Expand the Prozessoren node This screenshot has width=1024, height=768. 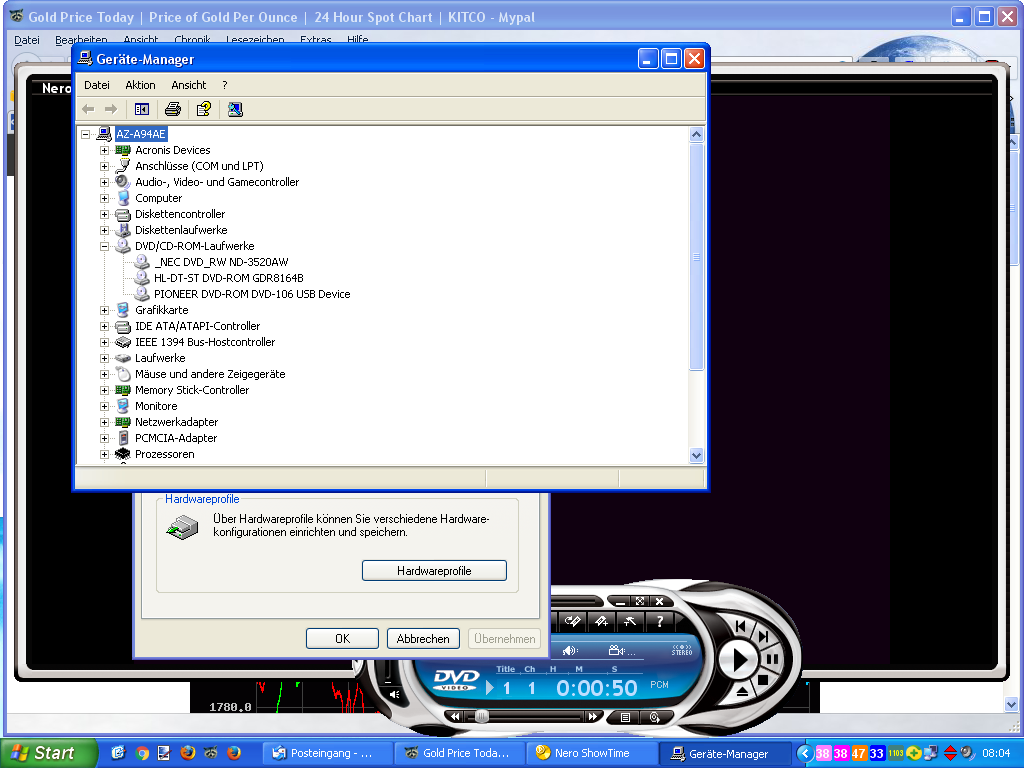coord(104,455)
